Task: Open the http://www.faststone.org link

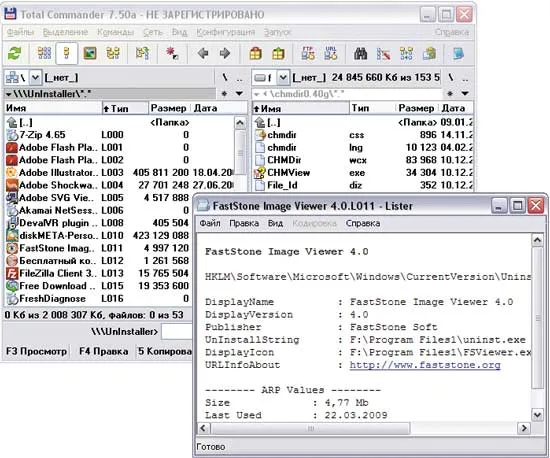Action: pos(425,365)
